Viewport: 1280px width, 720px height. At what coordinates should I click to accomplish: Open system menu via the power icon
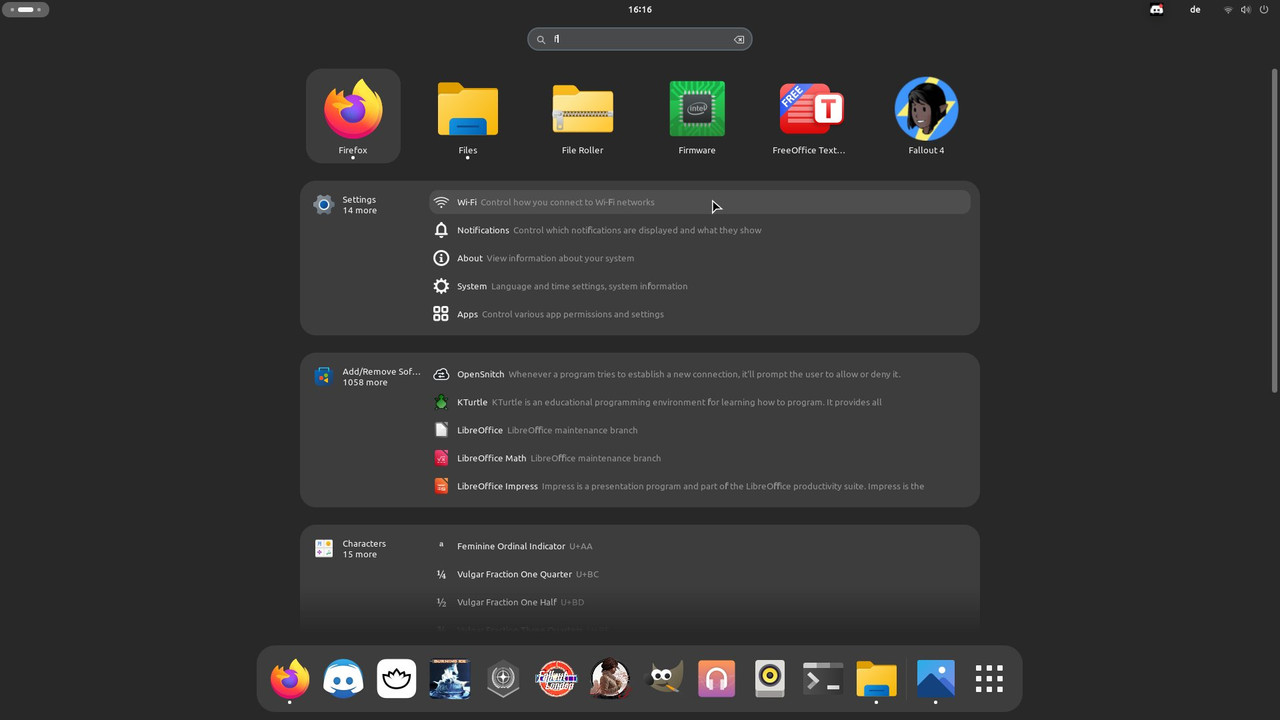[1264, 9]
